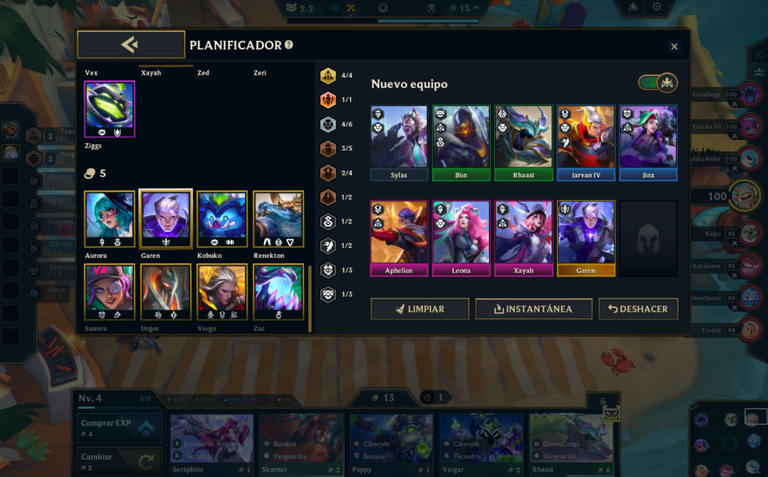The height and width of the screenshot is (477, 768).
Task: Toggle the team planner switch beside Nuevo equipo
Action: point(658,83)
